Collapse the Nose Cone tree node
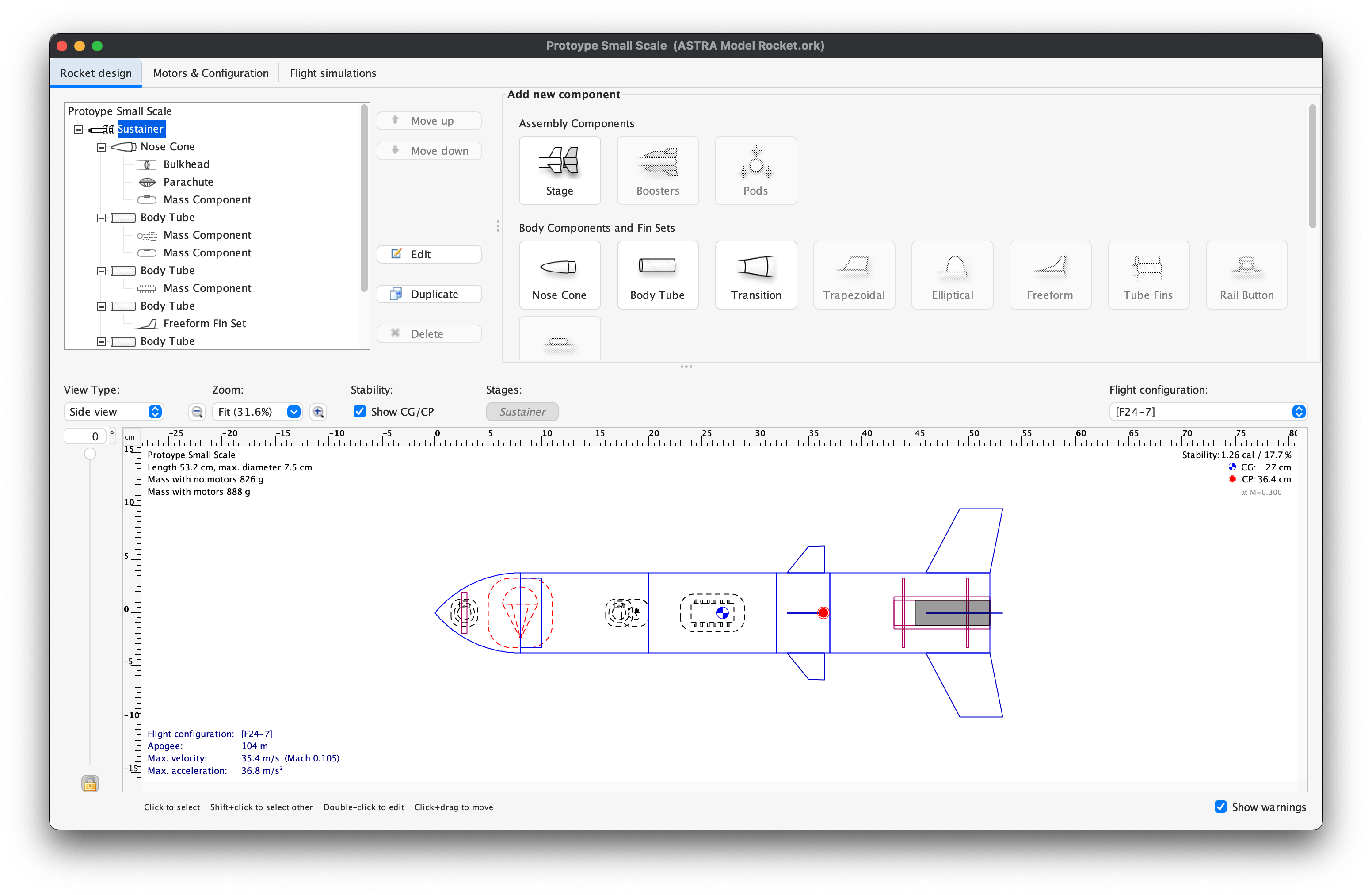This screenshot has width=1372, height=895. pyautogui.click(x=102, y=147)
